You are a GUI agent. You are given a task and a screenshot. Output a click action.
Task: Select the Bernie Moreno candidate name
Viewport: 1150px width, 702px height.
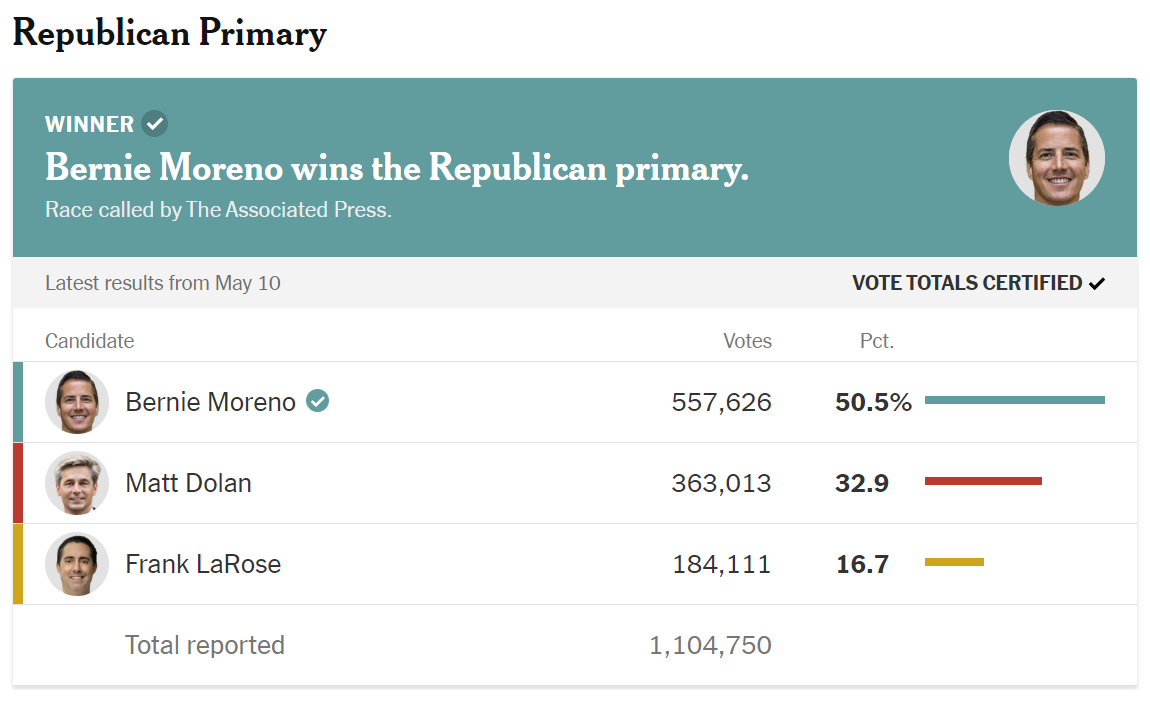210,402
